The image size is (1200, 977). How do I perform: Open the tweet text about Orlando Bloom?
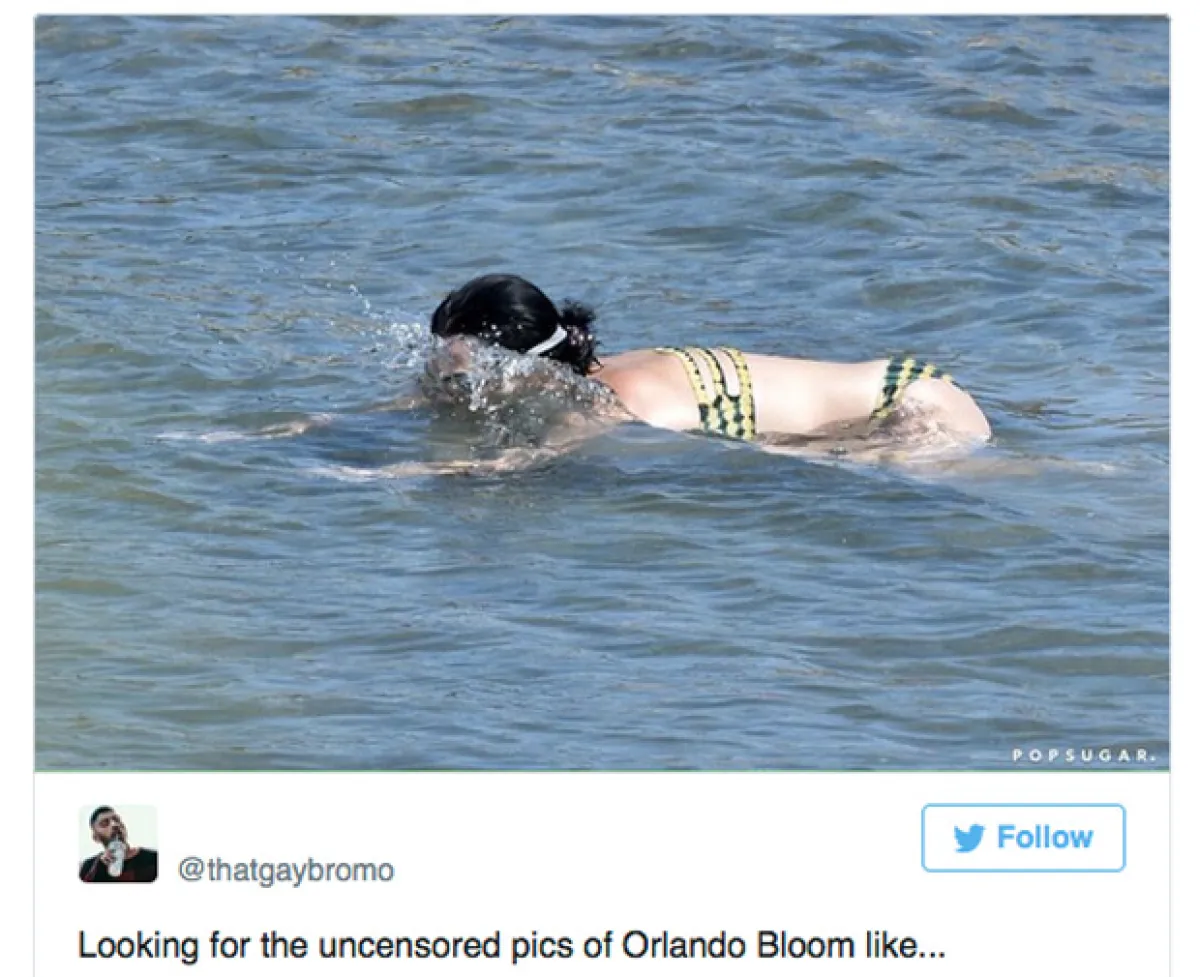(x=511, y=945)
